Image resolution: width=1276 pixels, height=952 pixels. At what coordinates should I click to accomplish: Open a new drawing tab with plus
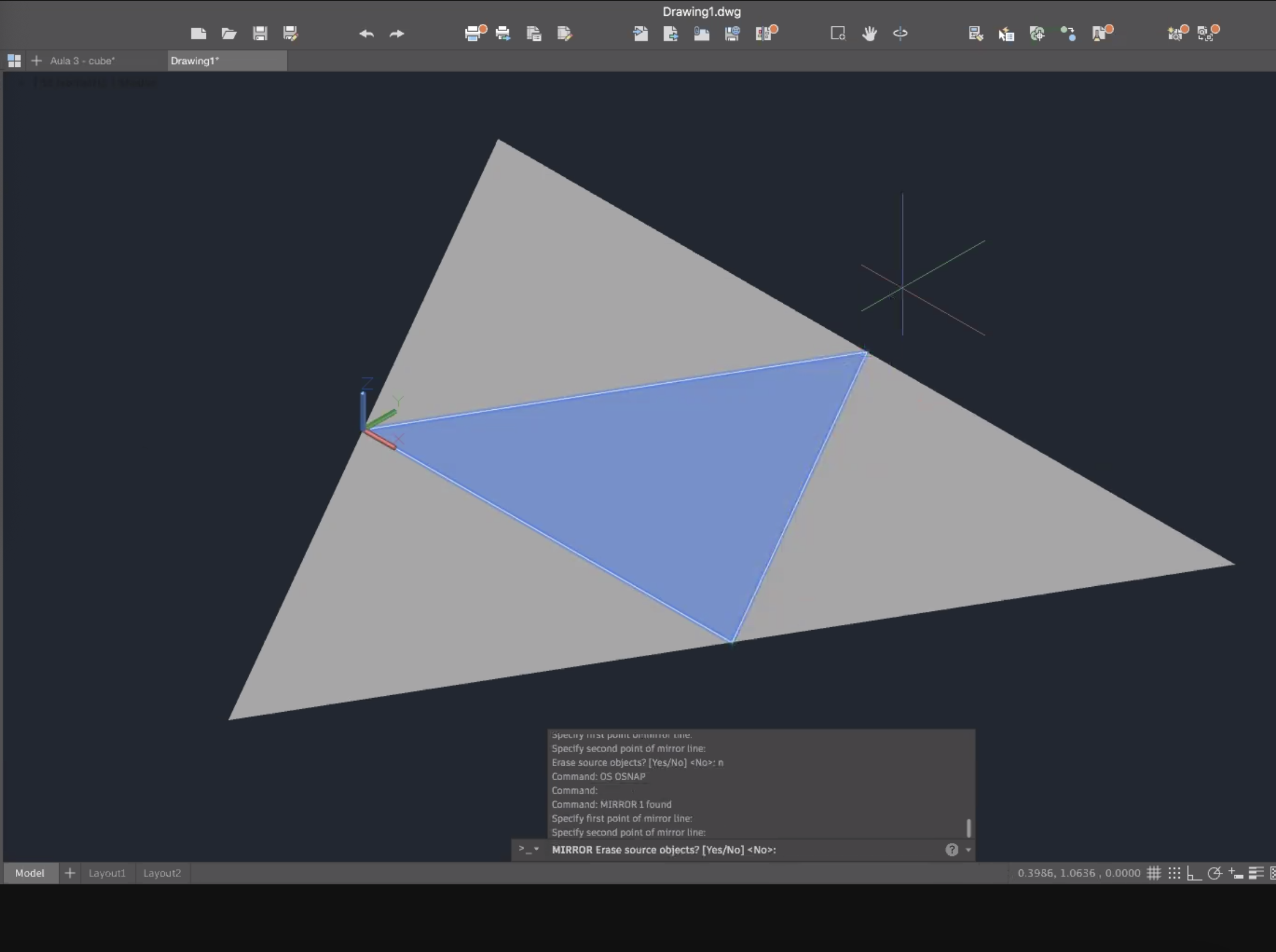(36, 60)
